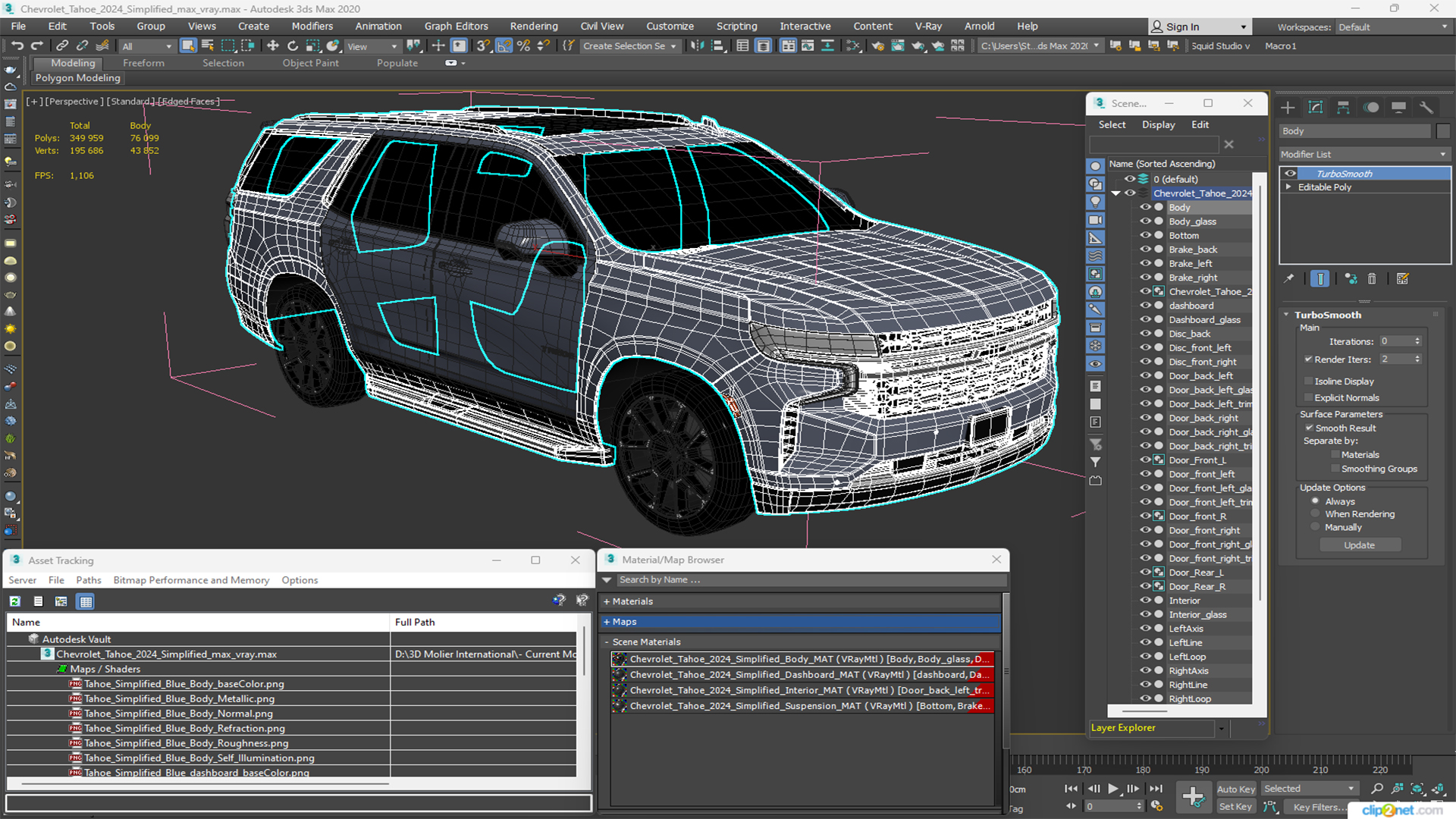Toggle the Angle Snap icon
Screen dimensions: 1456x819
tap(504, 45)
